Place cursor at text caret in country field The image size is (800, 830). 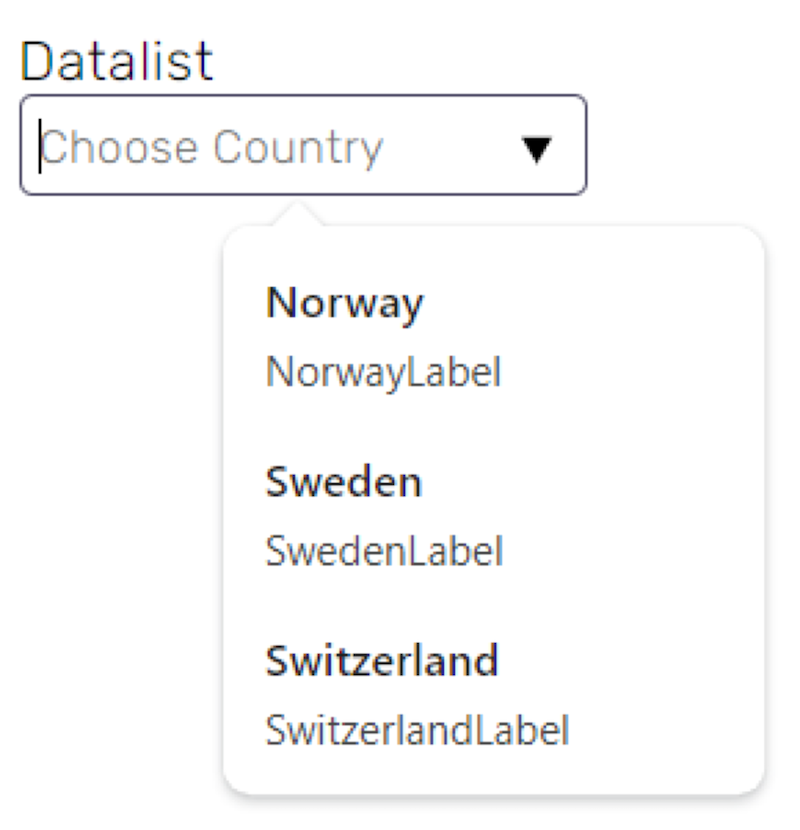(x=40, y=146)
